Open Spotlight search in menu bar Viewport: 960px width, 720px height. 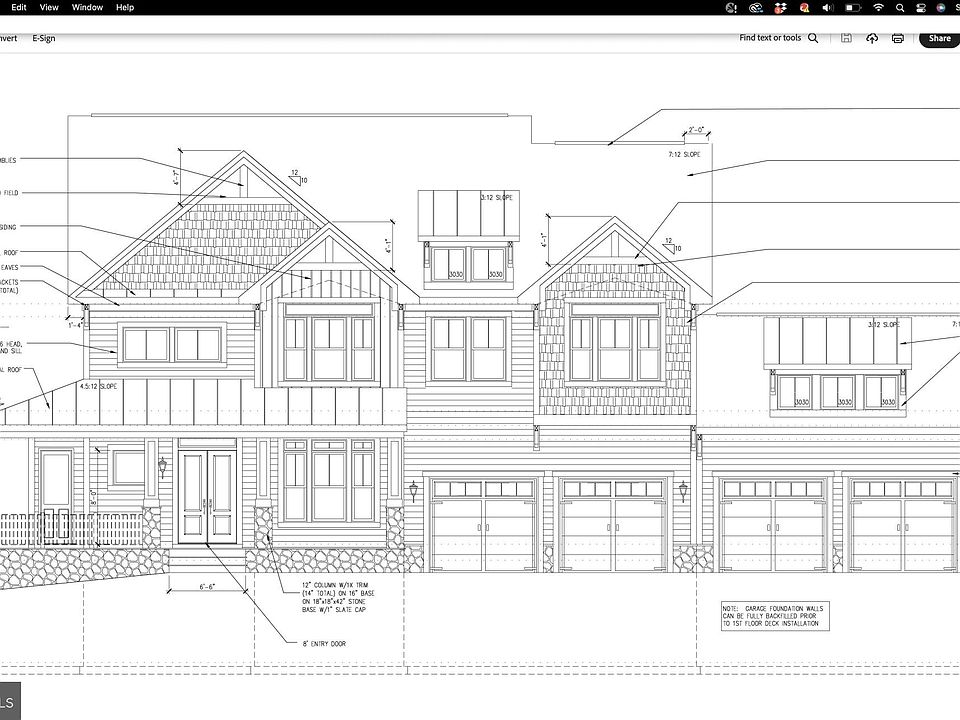tap(901, 7)
